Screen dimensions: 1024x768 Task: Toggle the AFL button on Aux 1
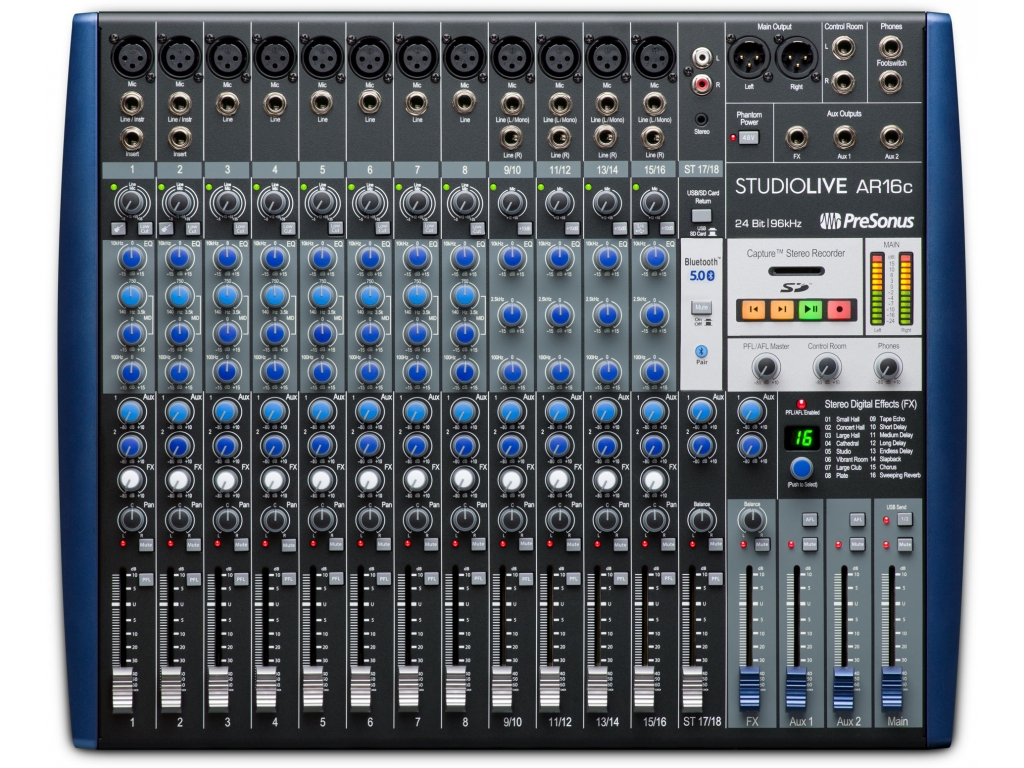pyautogui.click(x=810, y=520)
